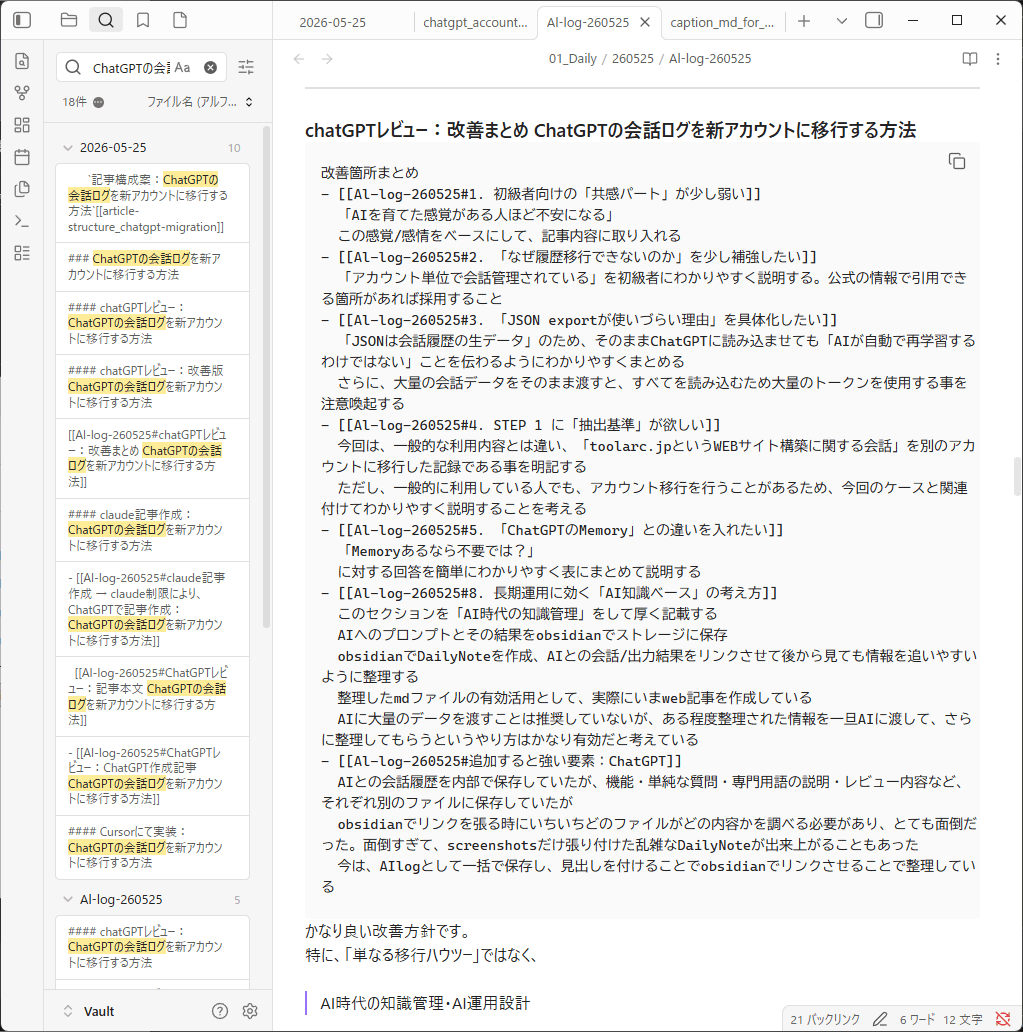The height and width of the screenshot is (1032, 1023).
Task: Open the tab list dropdown
Action: click(x=841, y=21)
